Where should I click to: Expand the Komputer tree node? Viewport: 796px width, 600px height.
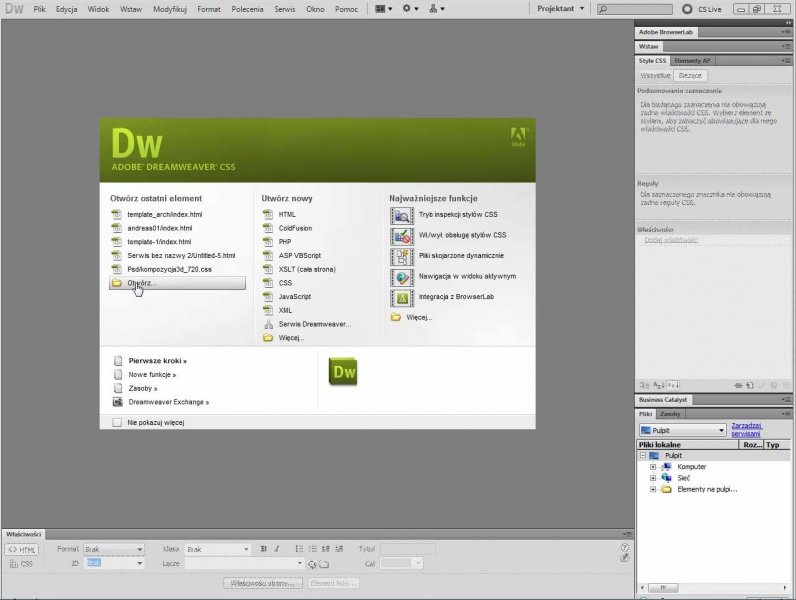coord(653,467)
